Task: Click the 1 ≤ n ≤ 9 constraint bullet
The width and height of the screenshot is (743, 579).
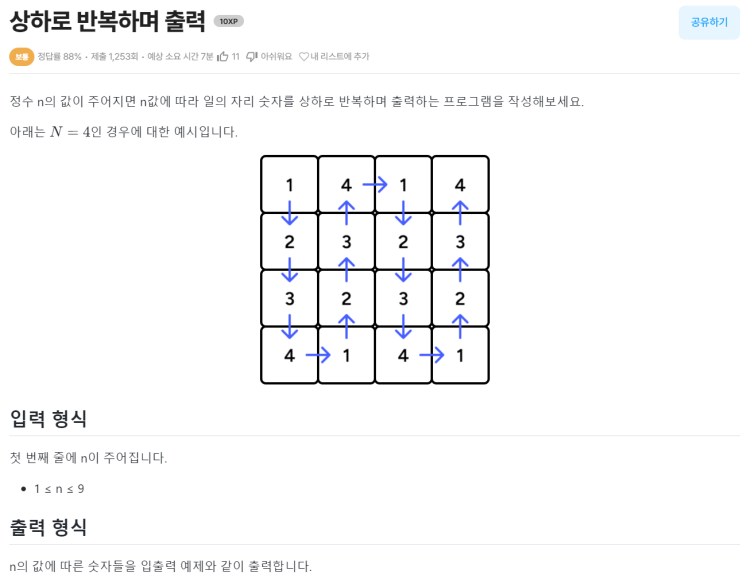Action: (x=59, y=489)
